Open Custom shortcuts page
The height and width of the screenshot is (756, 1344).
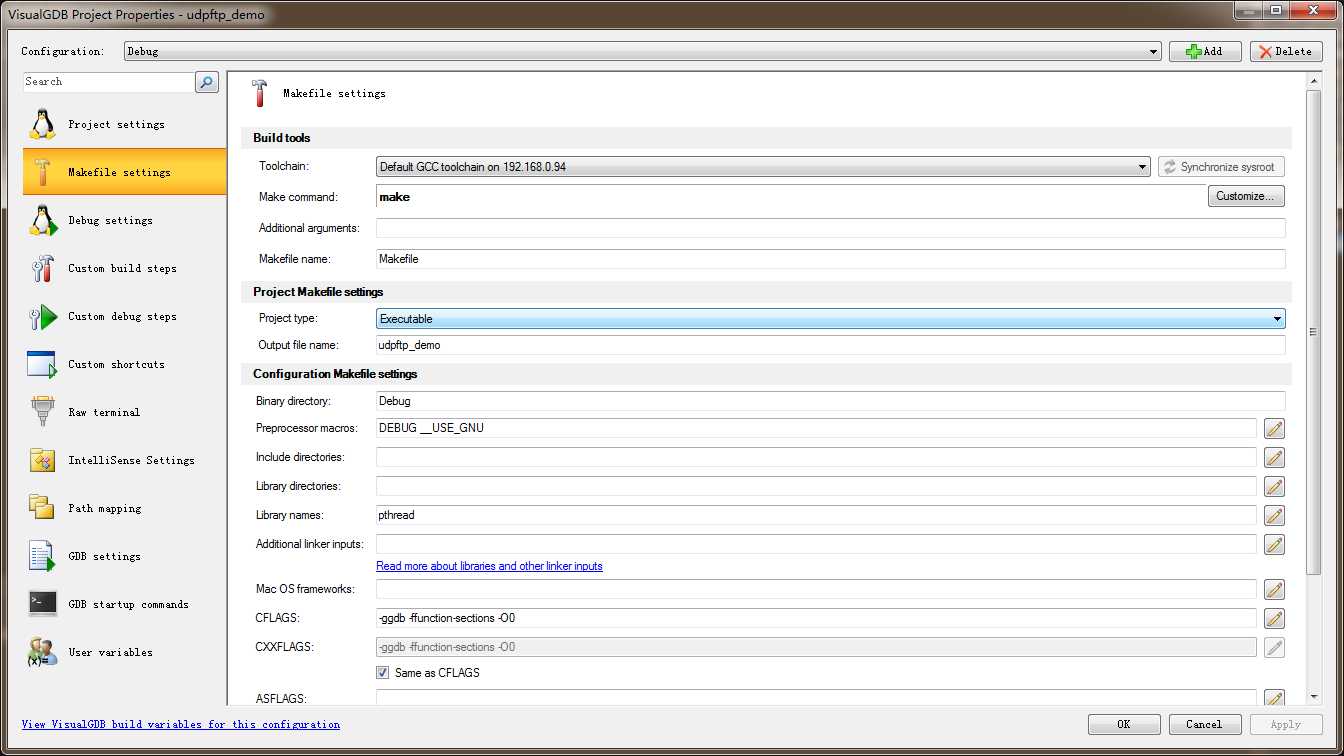[x=124, y=364]
